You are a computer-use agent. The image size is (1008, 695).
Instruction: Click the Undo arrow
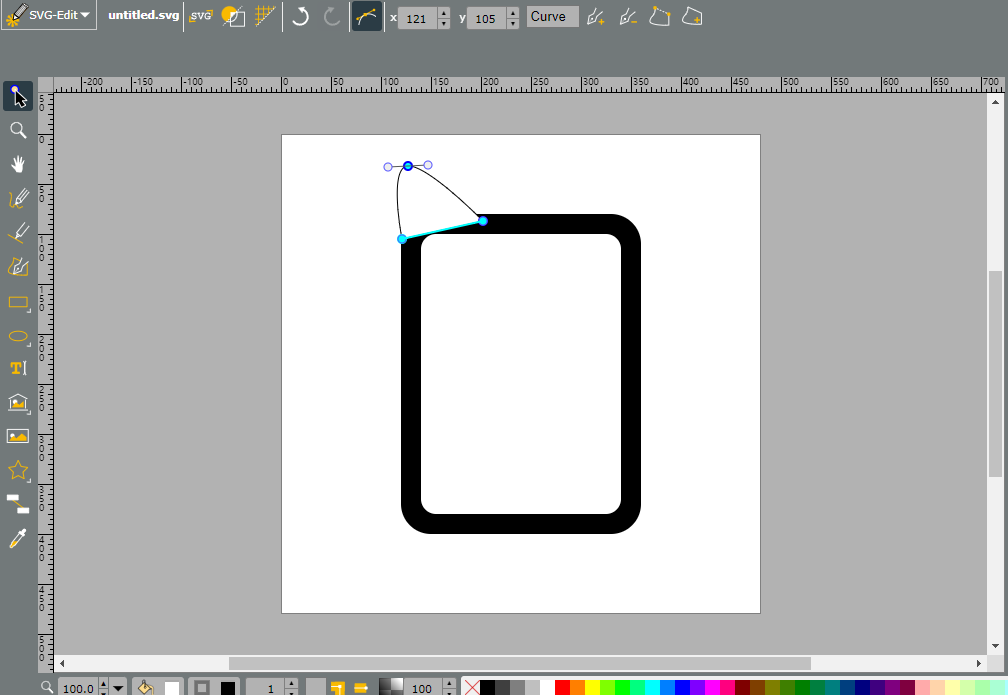(x=300, y=16)
